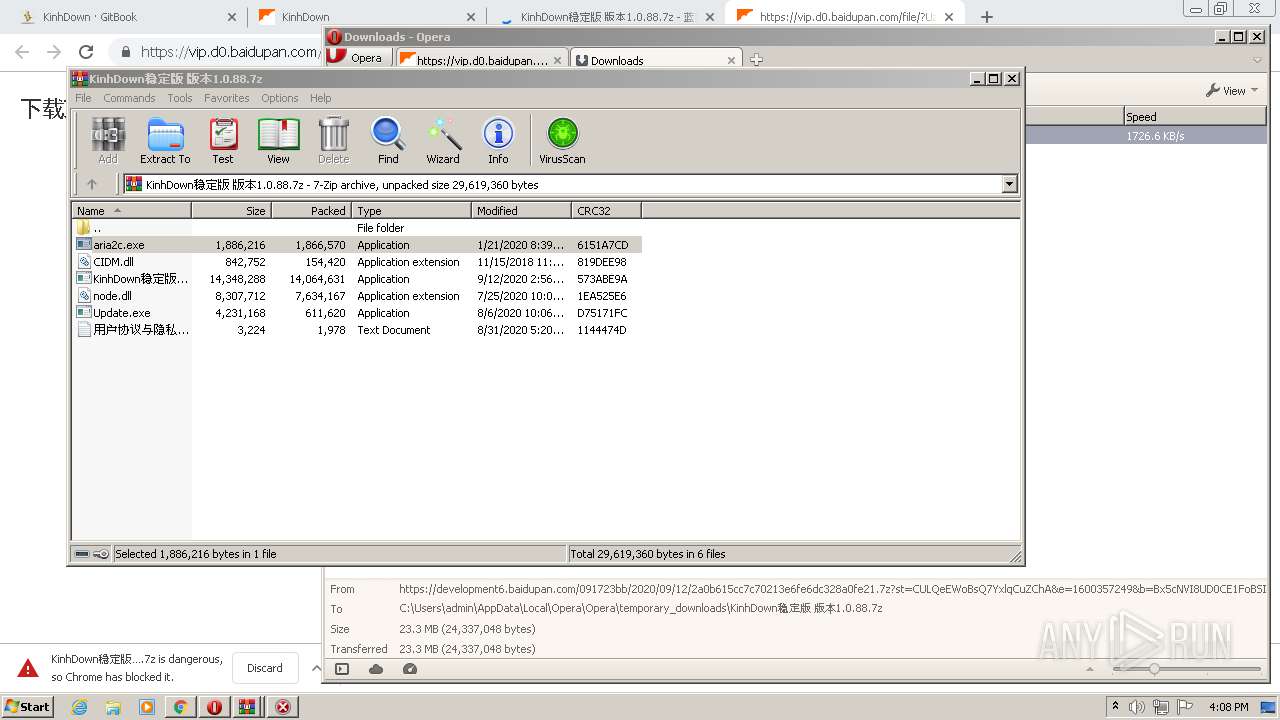The width and height of the screenshot is (1280, 720).
Task: Open the Help menu in WinRAR
Action: 321,98
